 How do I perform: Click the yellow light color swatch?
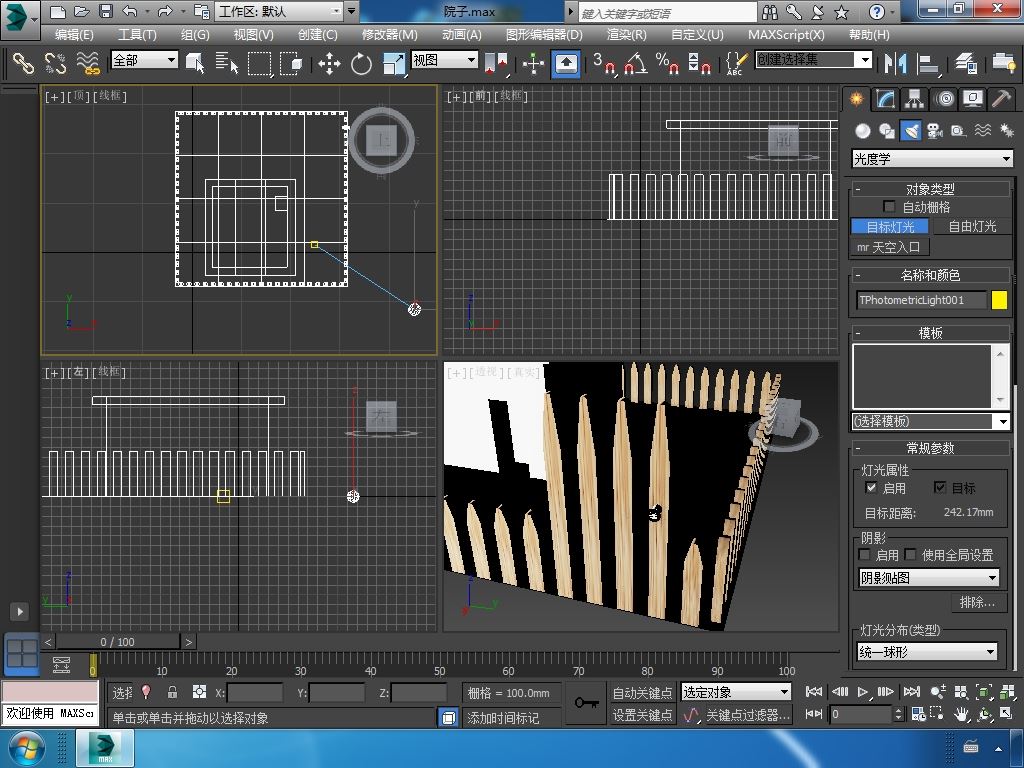(999, 300)
